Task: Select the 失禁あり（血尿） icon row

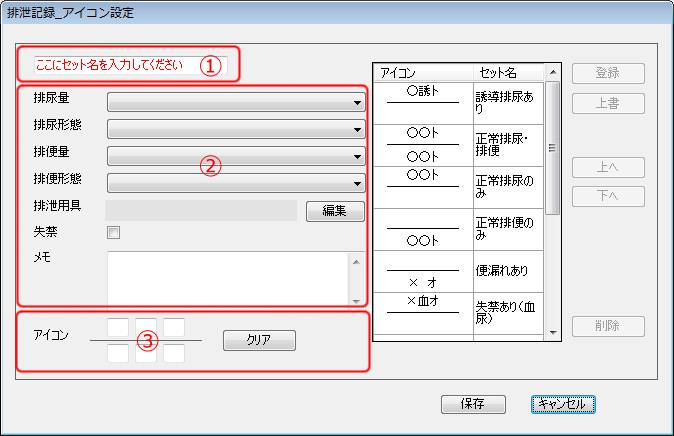Action: pyautogui.click(x=459, y=311)
